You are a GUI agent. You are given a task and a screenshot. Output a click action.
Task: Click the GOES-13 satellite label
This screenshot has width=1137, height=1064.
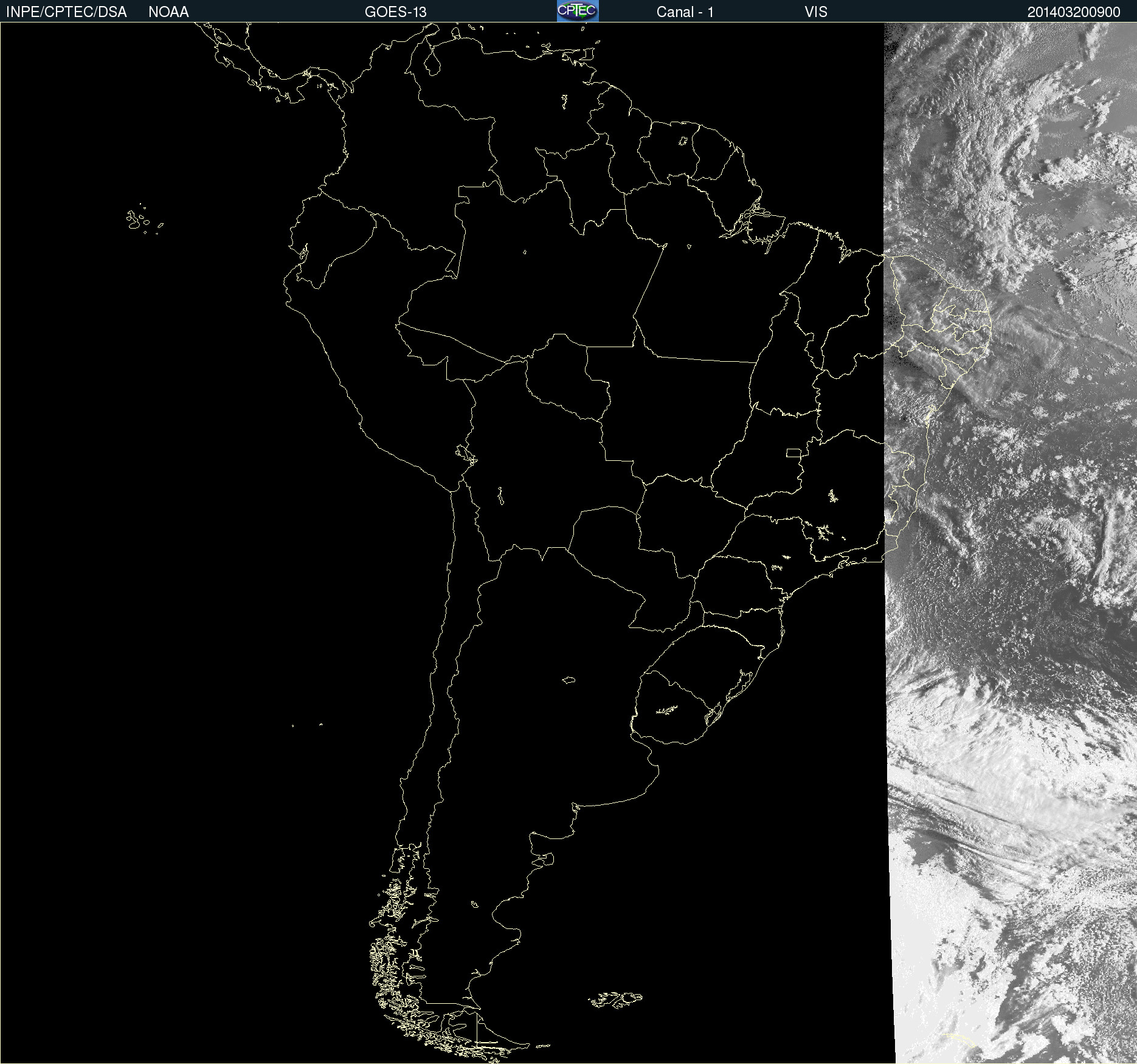click(x=396, y=12)
